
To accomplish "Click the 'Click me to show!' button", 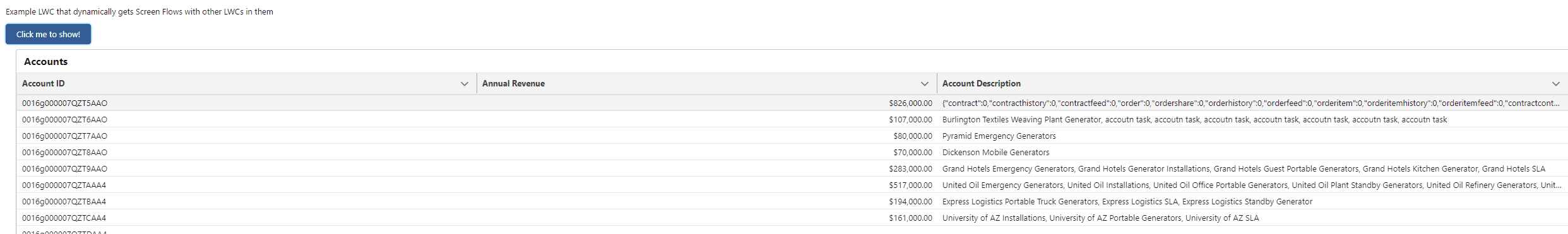I will pos(48,34).
